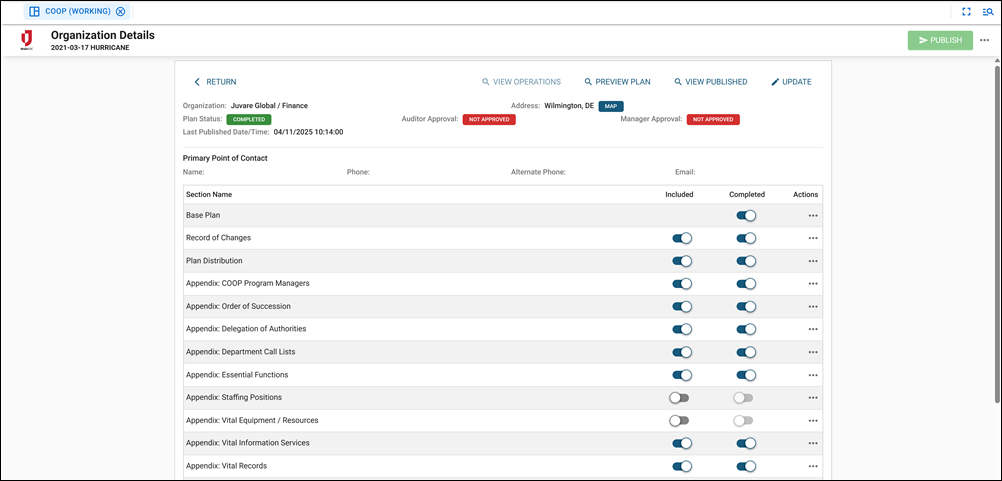Open the more options menu beside Publish
This screenshot has height=481, width=1002.
coord(985,40)
